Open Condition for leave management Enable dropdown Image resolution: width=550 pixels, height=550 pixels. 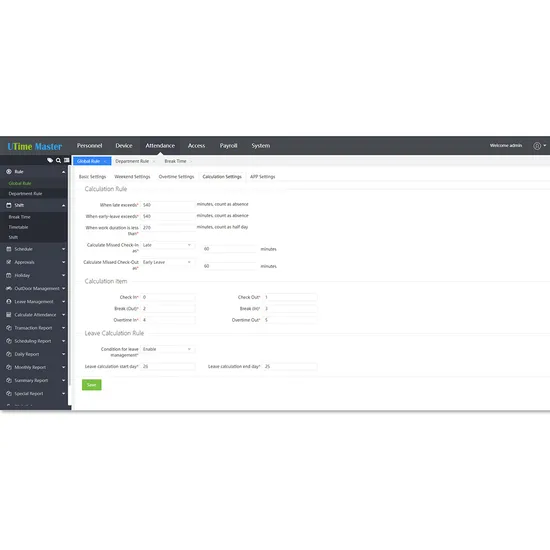[x=168, y=349]
